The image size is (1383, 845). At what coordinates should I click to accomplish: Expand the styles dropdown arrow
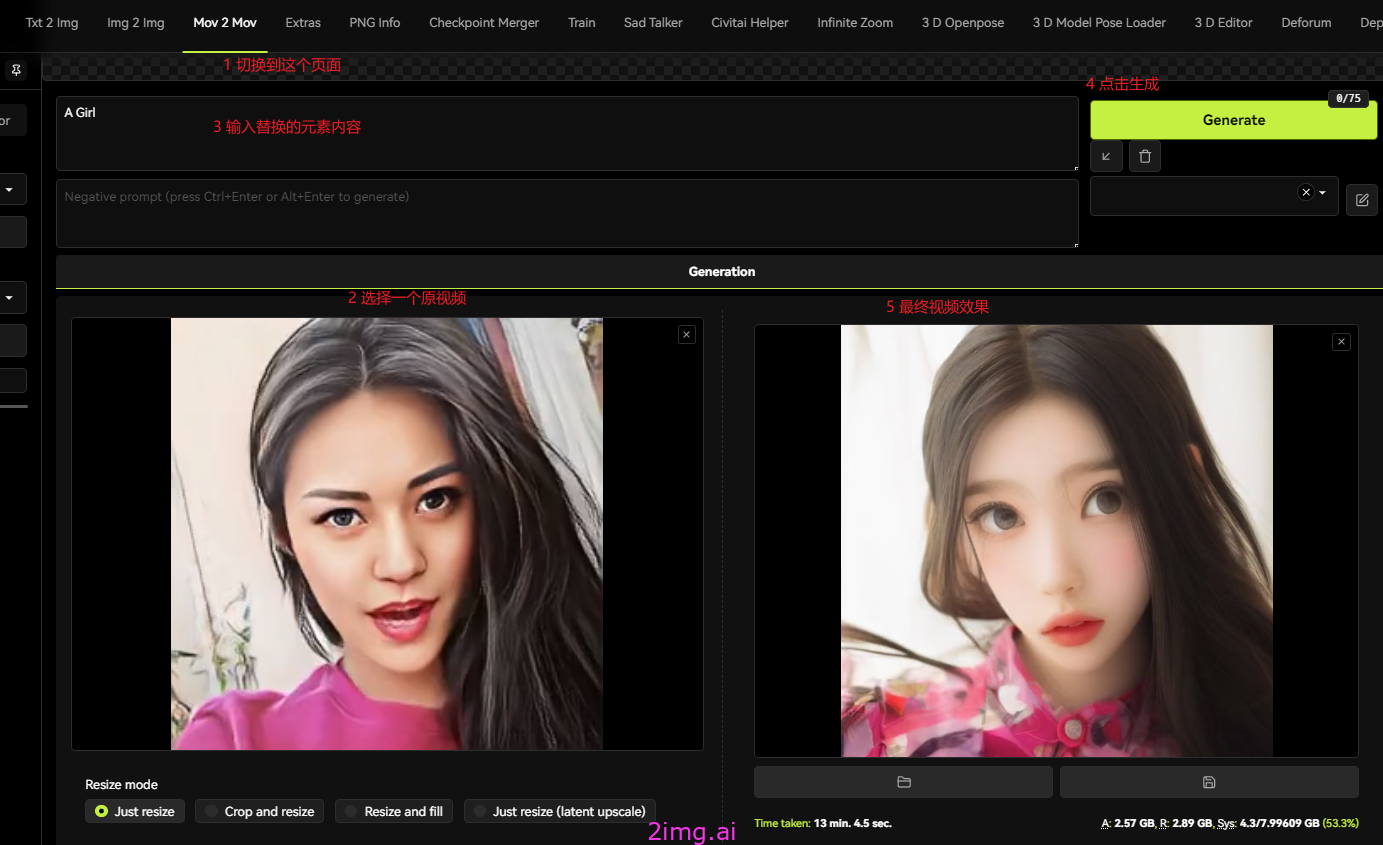[1323, 193]
